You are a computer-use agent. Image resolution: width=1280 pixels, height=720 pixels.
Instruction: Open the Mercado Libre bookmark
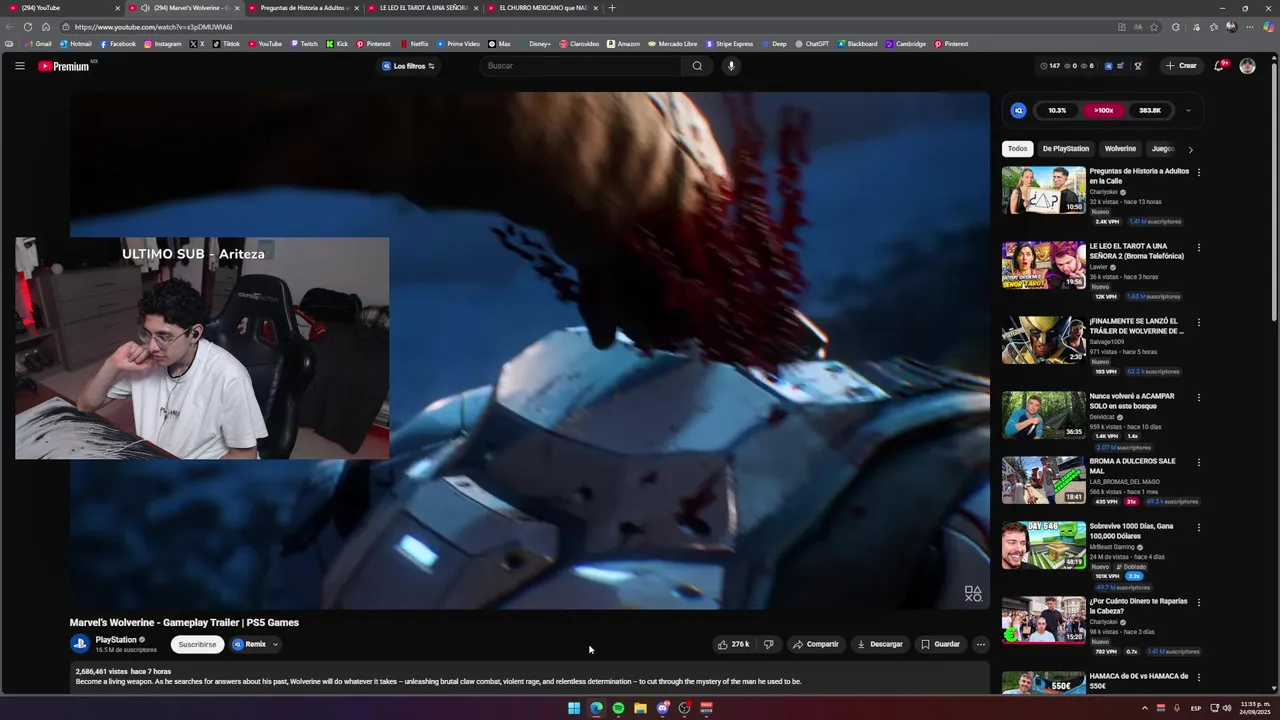pyautogui.click(x=673, y=44)
